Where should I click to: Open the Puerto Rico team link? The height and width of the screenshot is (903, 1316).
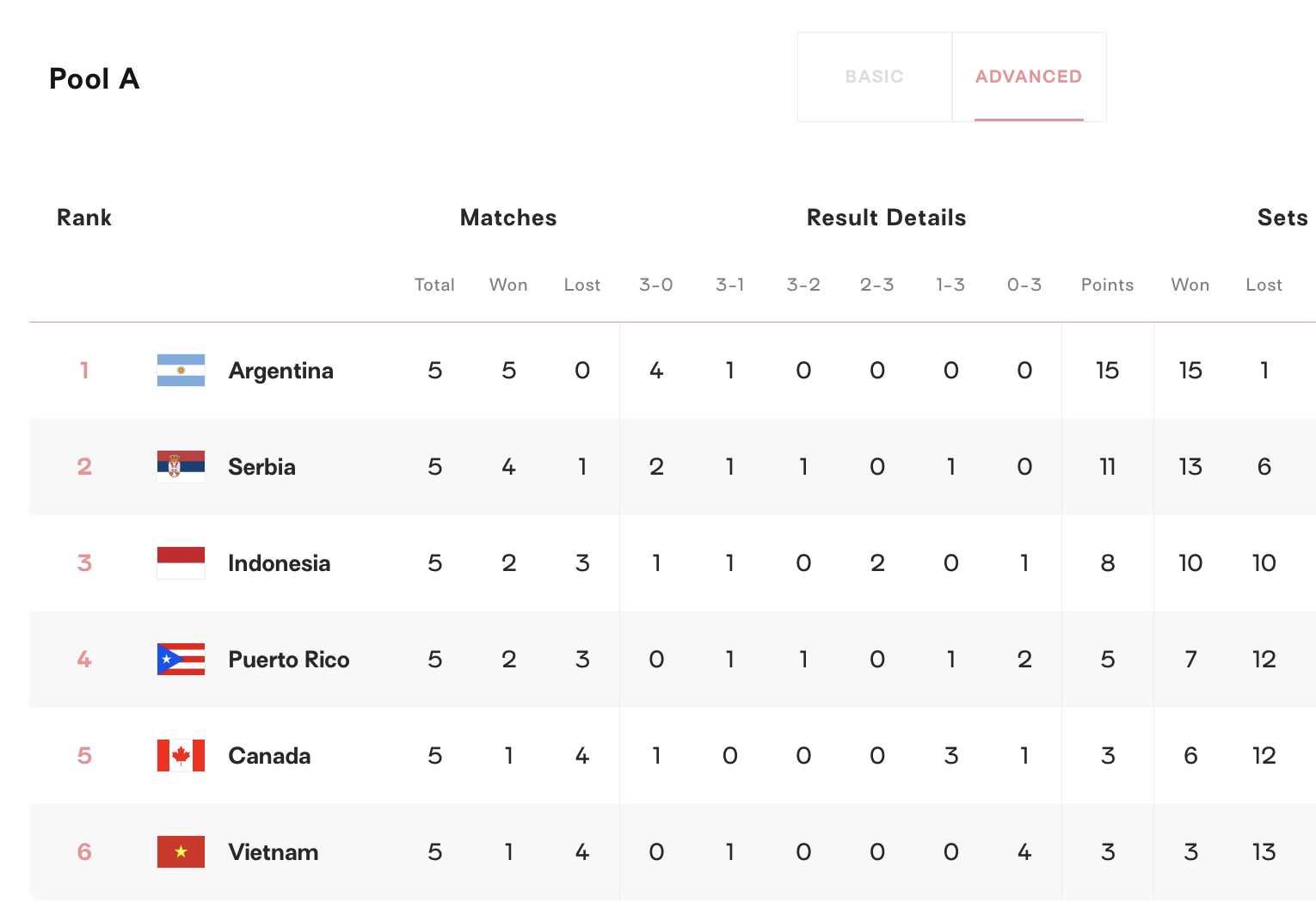288,660
